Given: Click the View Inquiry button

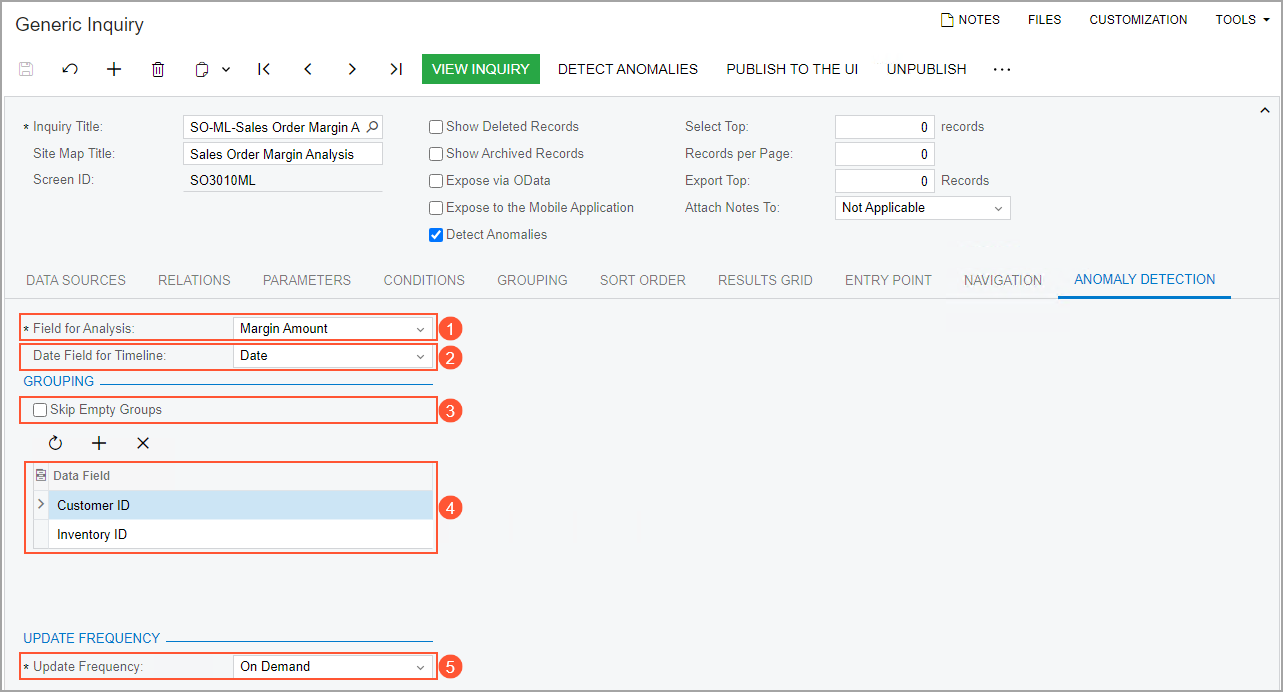Looking at the screenshot, I should pyautogui.click(x=480, y=69).
